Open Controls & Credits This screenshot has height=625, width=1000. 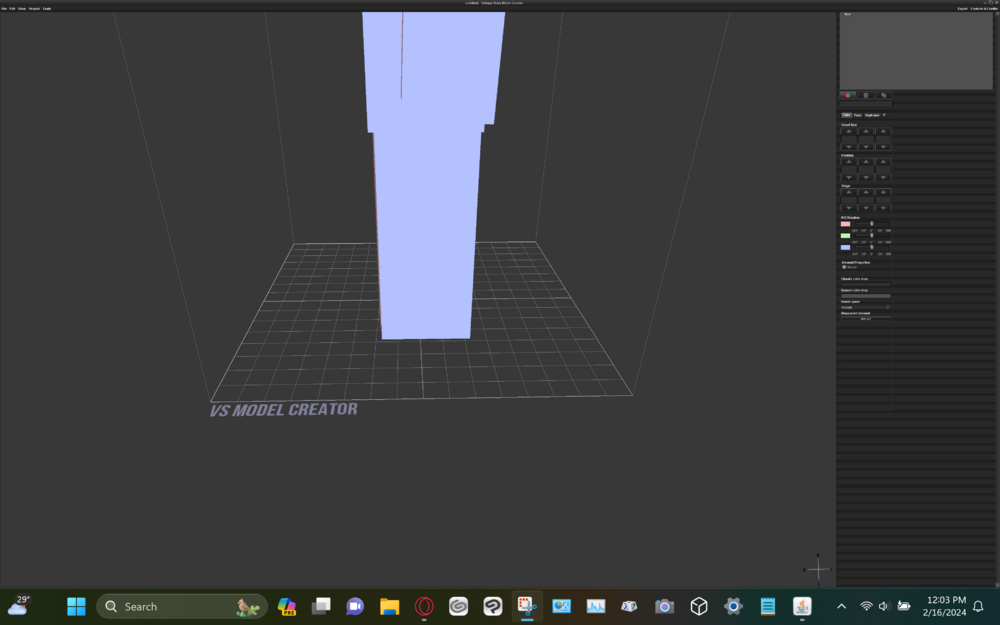985,8
